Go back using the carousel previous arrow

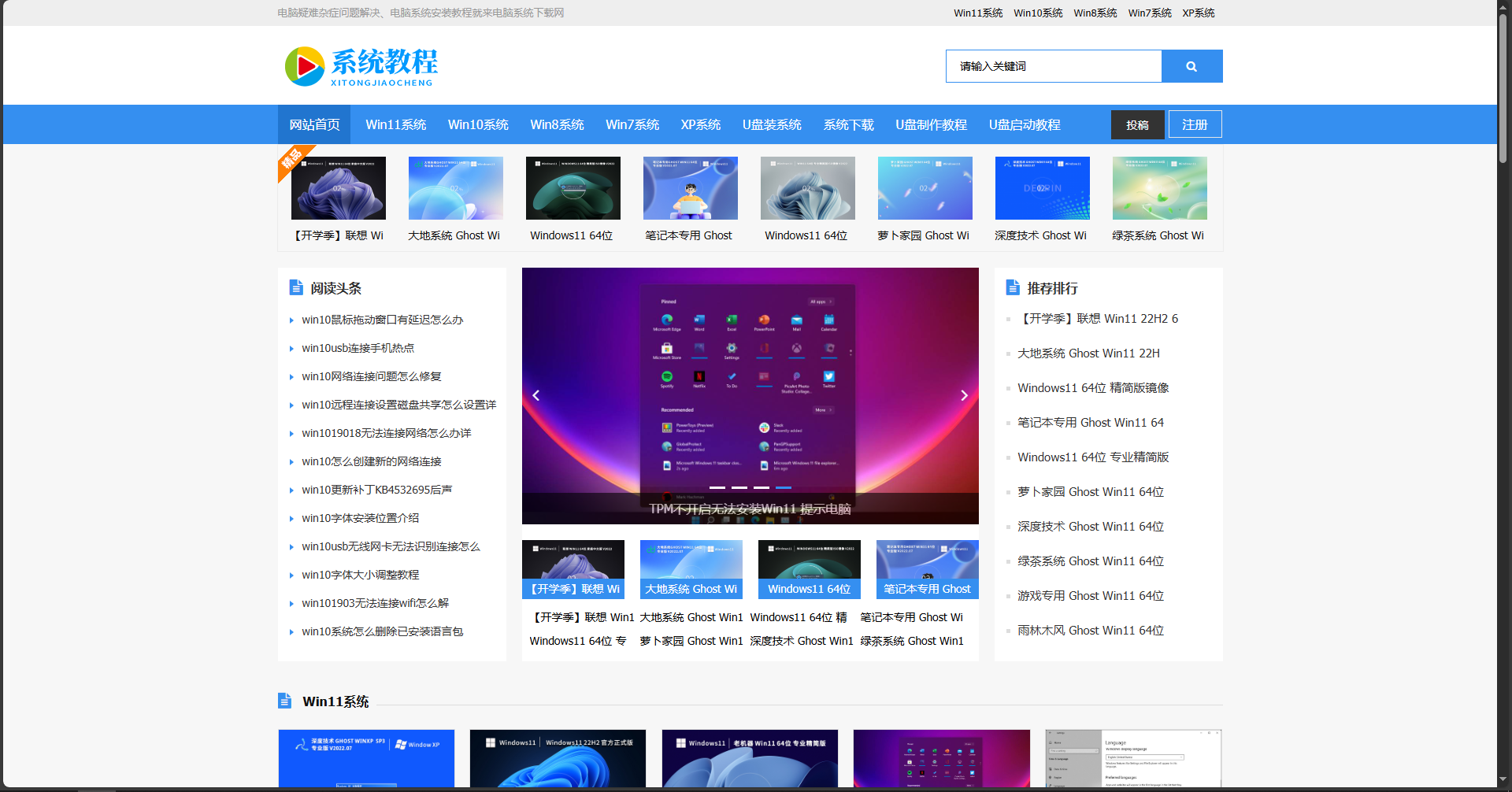(x=536, y=396)
